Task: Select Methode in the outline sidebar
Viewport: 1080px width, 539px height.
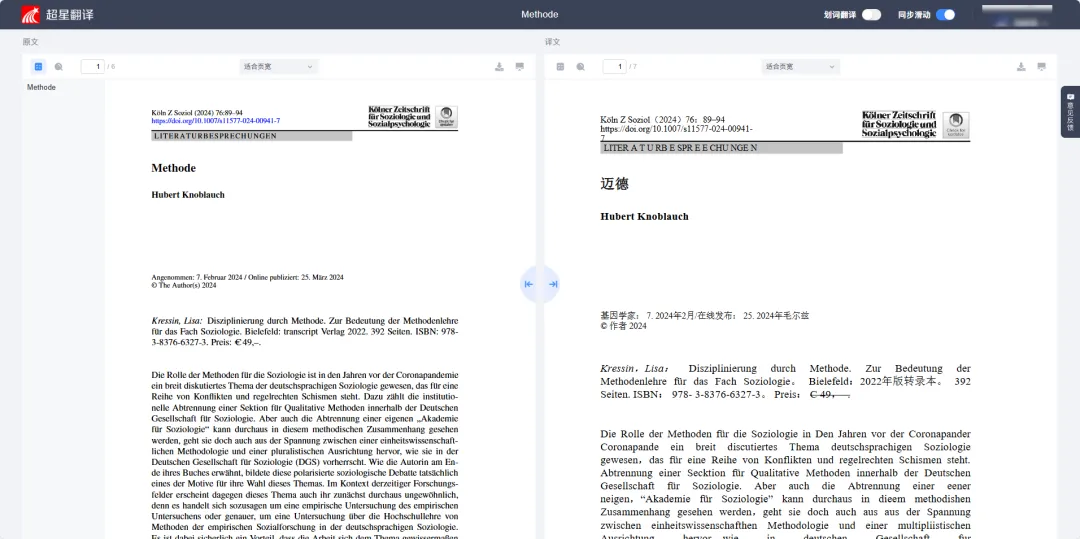Action: click(42, 88)
